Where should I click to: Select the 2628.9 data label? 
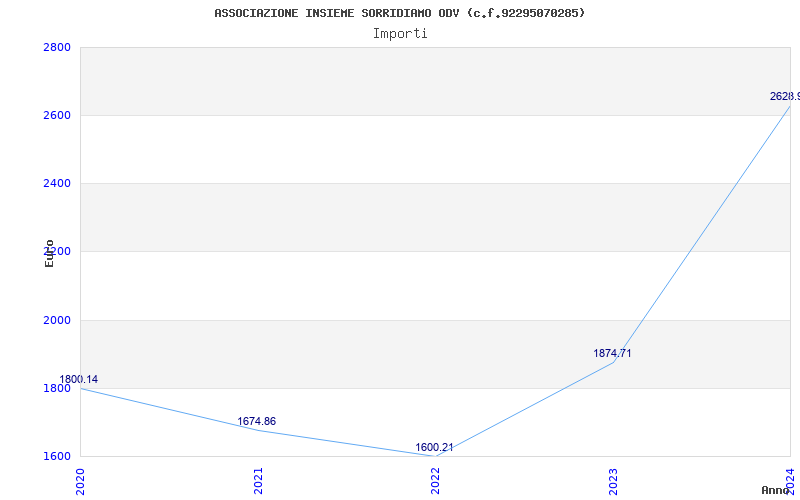(785, 96)
